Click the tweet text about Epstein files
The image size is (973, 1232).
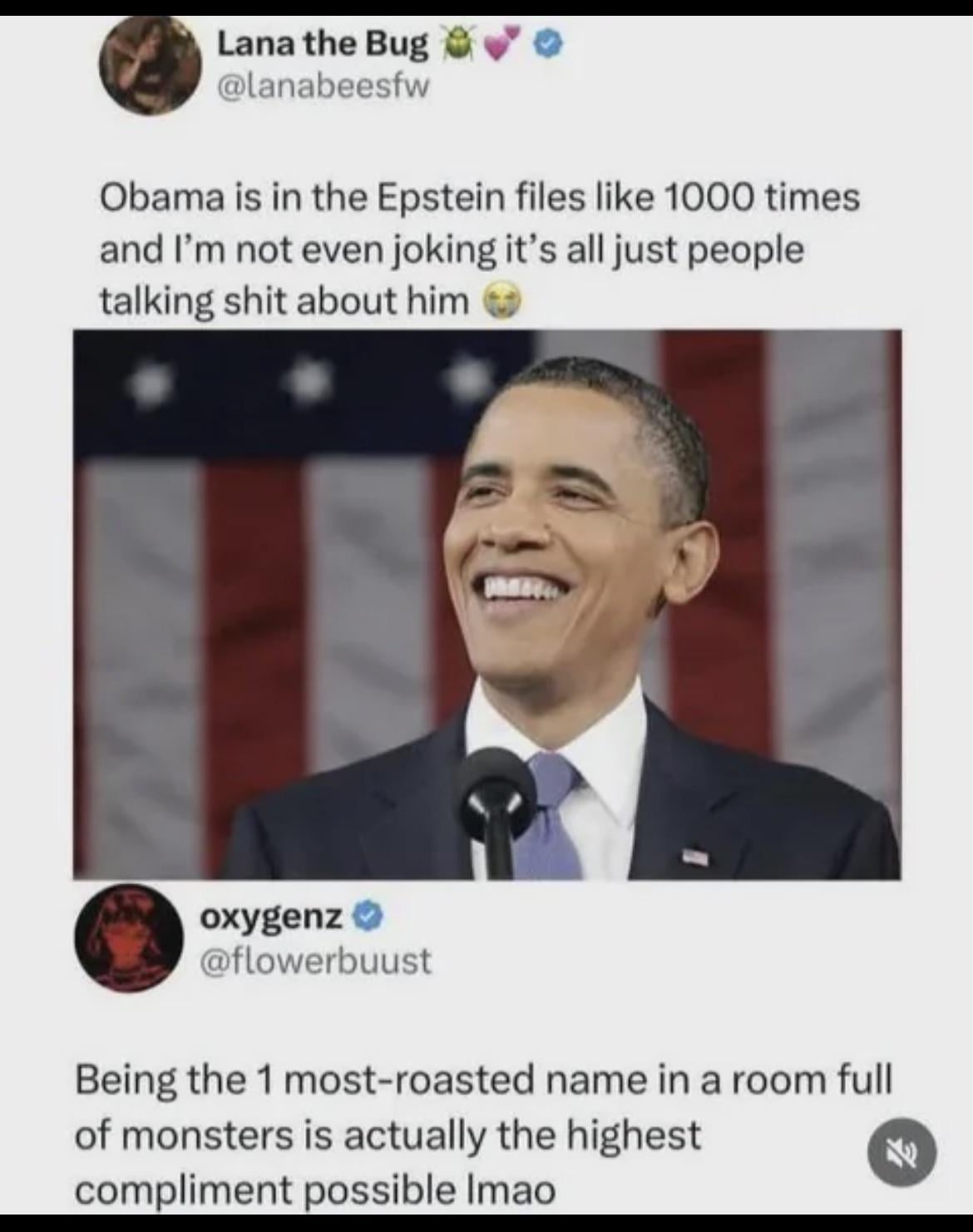(480, 249)
